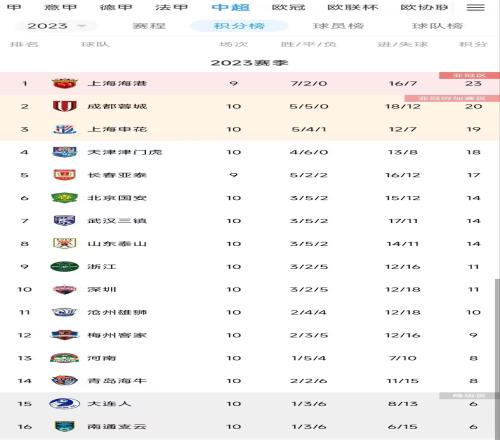Click team name 山东泰山
500x440 pixels.
pyautogui.click(x=117, y=243)
